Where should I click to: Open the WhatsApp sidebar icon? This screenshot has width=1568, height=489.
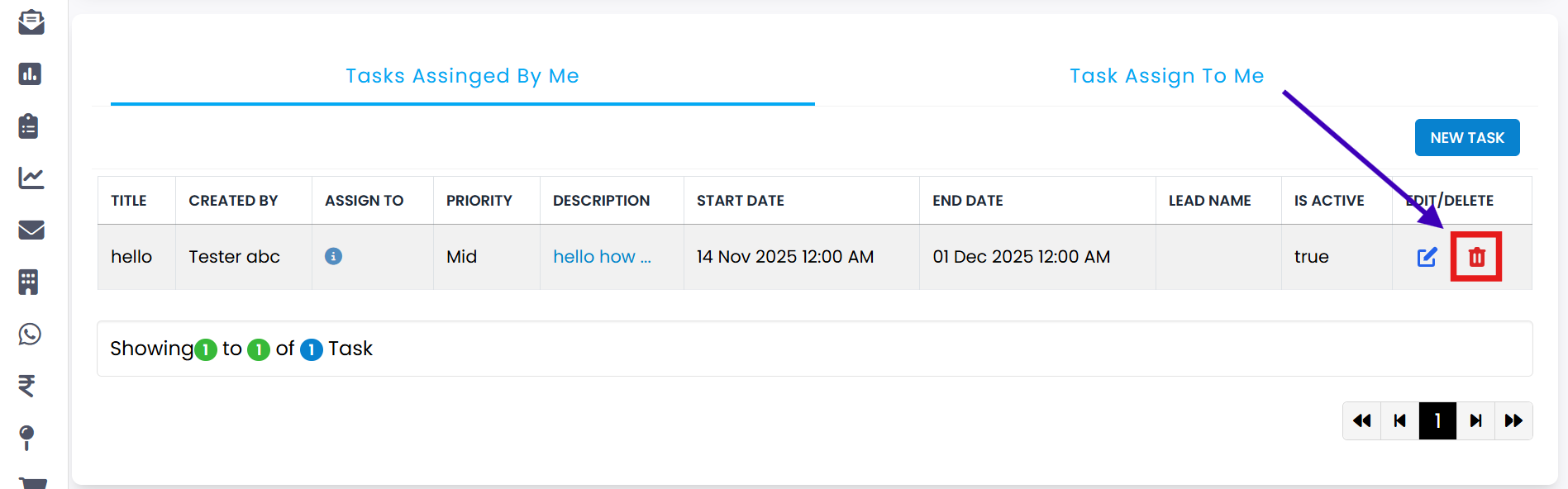pos(31,334)
